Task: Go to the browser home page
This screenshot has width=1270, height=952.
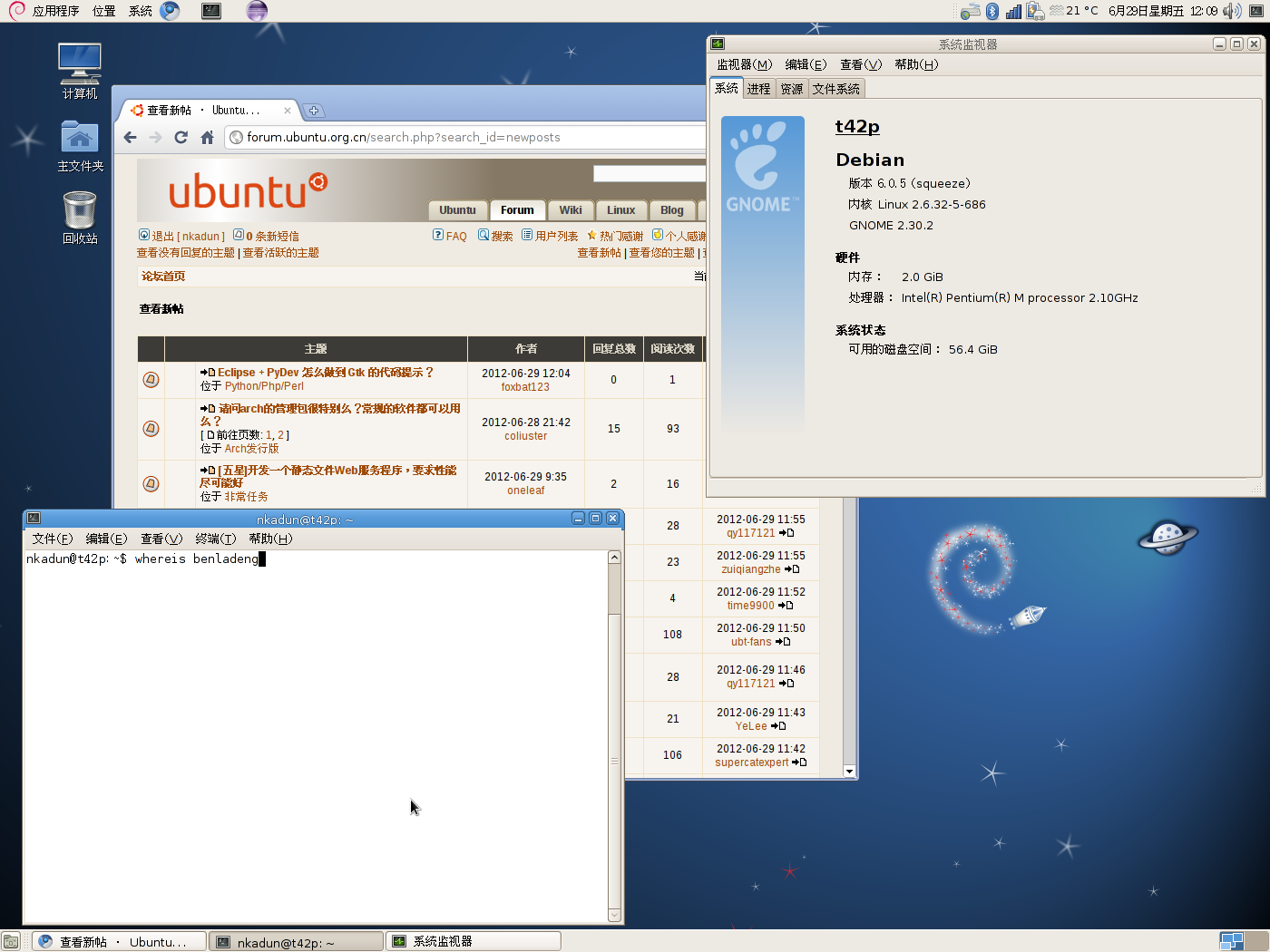Action: [x=207, y=137]
